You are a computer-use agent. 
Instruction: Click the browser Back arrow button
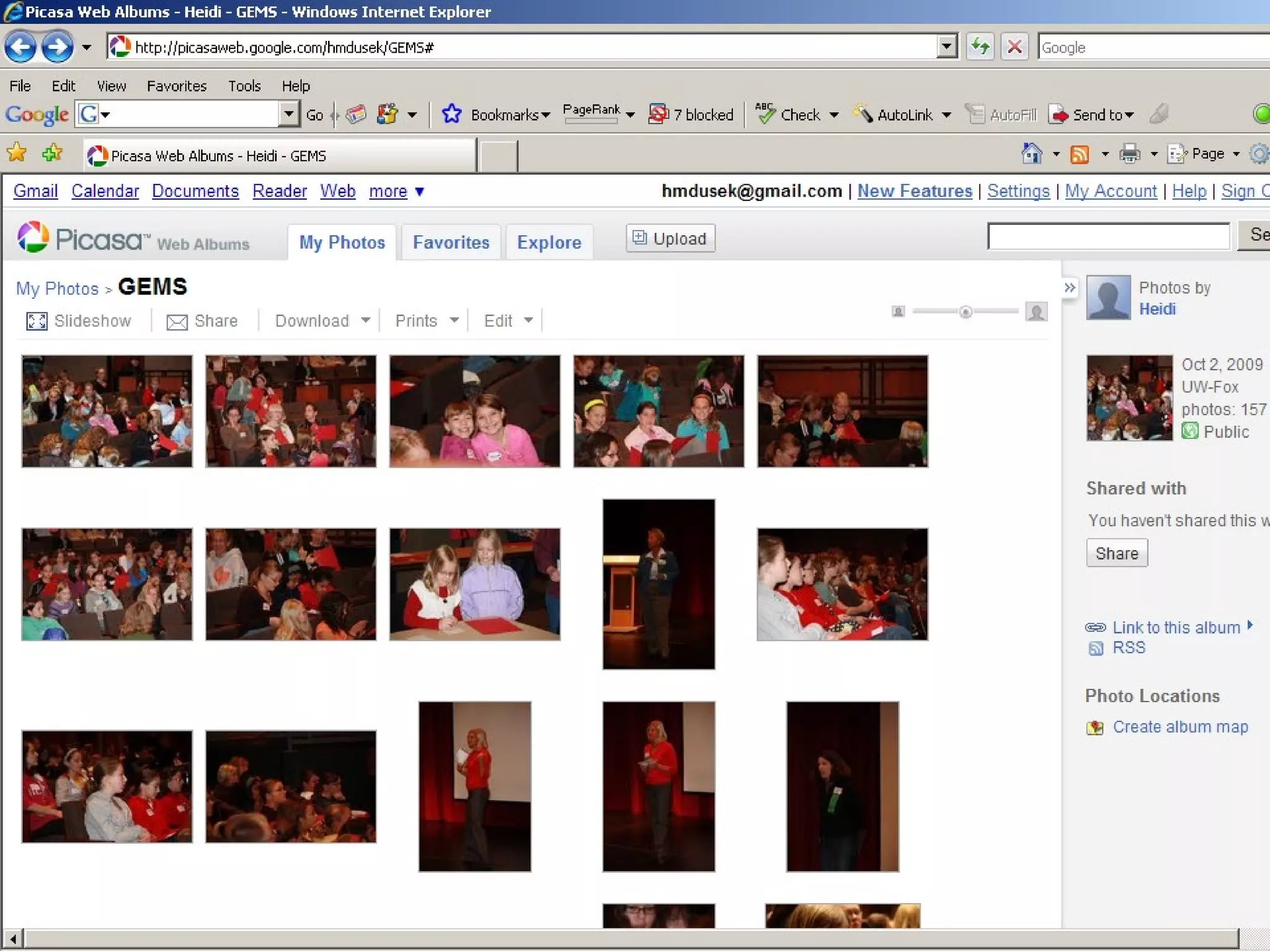[x=20, y=47]
